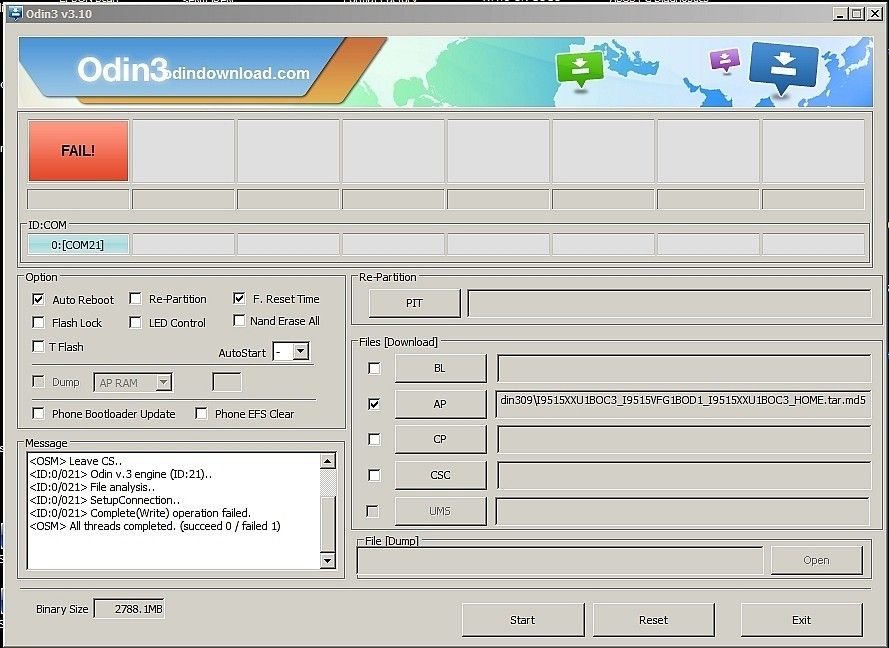This screenshot has width=889, height=648.
Task: Tick the BL file checkbox
Action: coord(374,369)
